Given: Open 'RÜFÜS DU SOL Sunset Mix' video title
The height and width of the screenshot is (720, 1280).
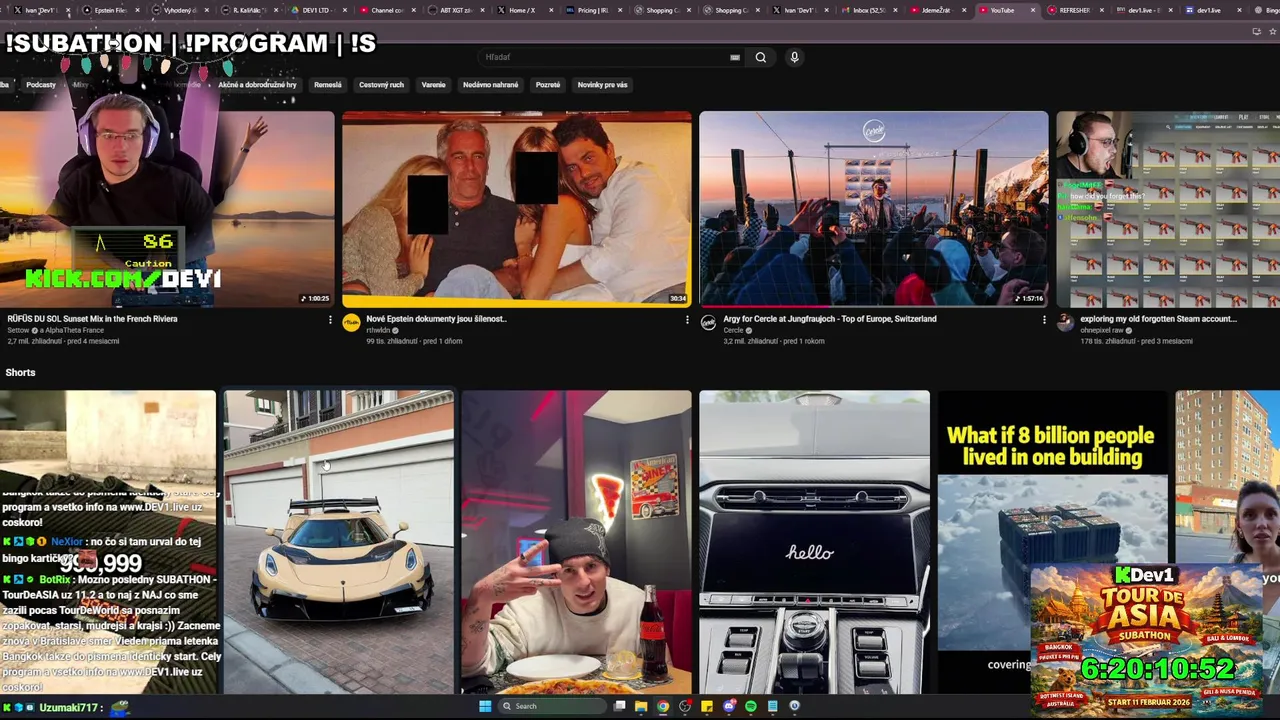Looking at the screenshot, I should click(92, 319).
